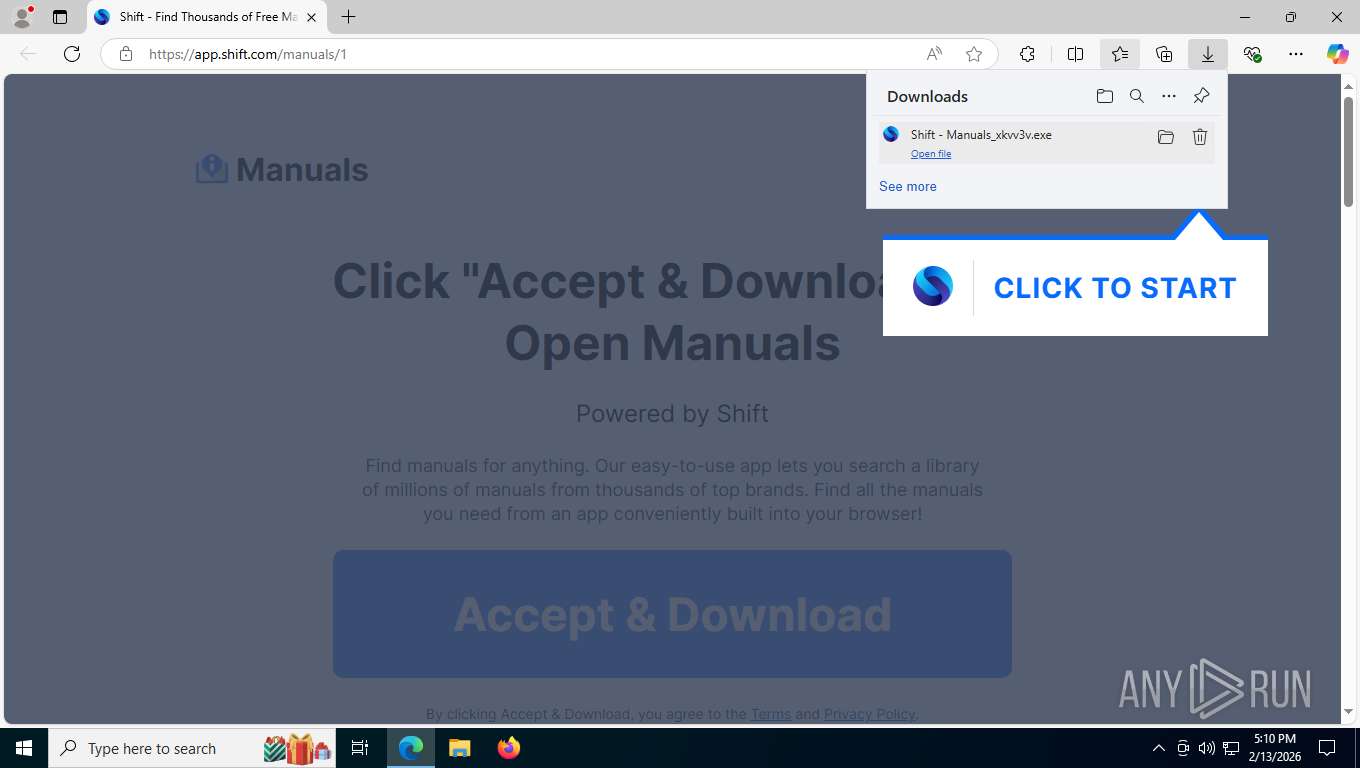The width and height of the screenshot is (1360, 768).
Task: Open the taskbar clock and date
Action: tap(1274, 748)
